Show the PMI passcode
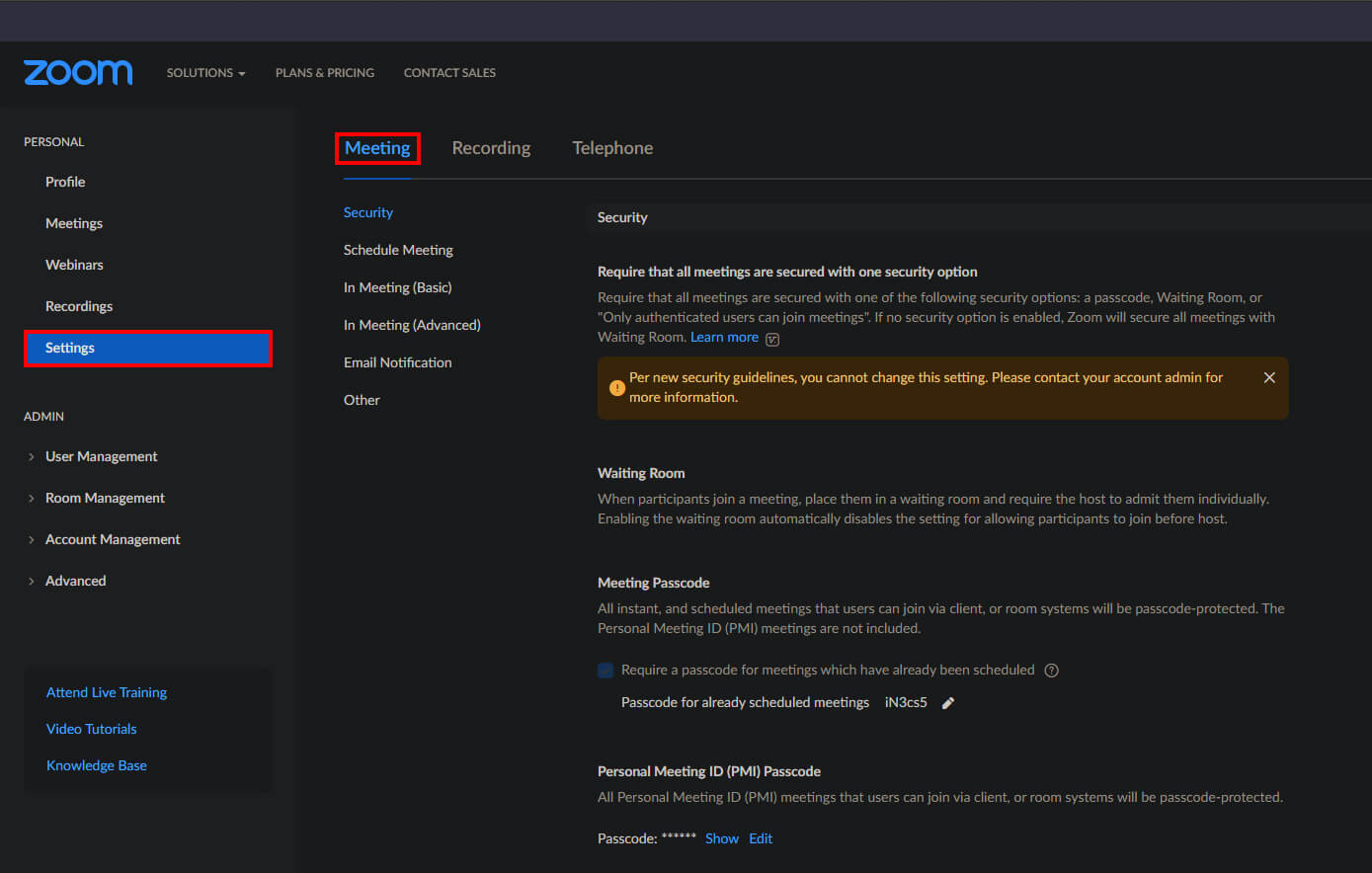Viewport: 1372px width, 873px height. point(722,838)
